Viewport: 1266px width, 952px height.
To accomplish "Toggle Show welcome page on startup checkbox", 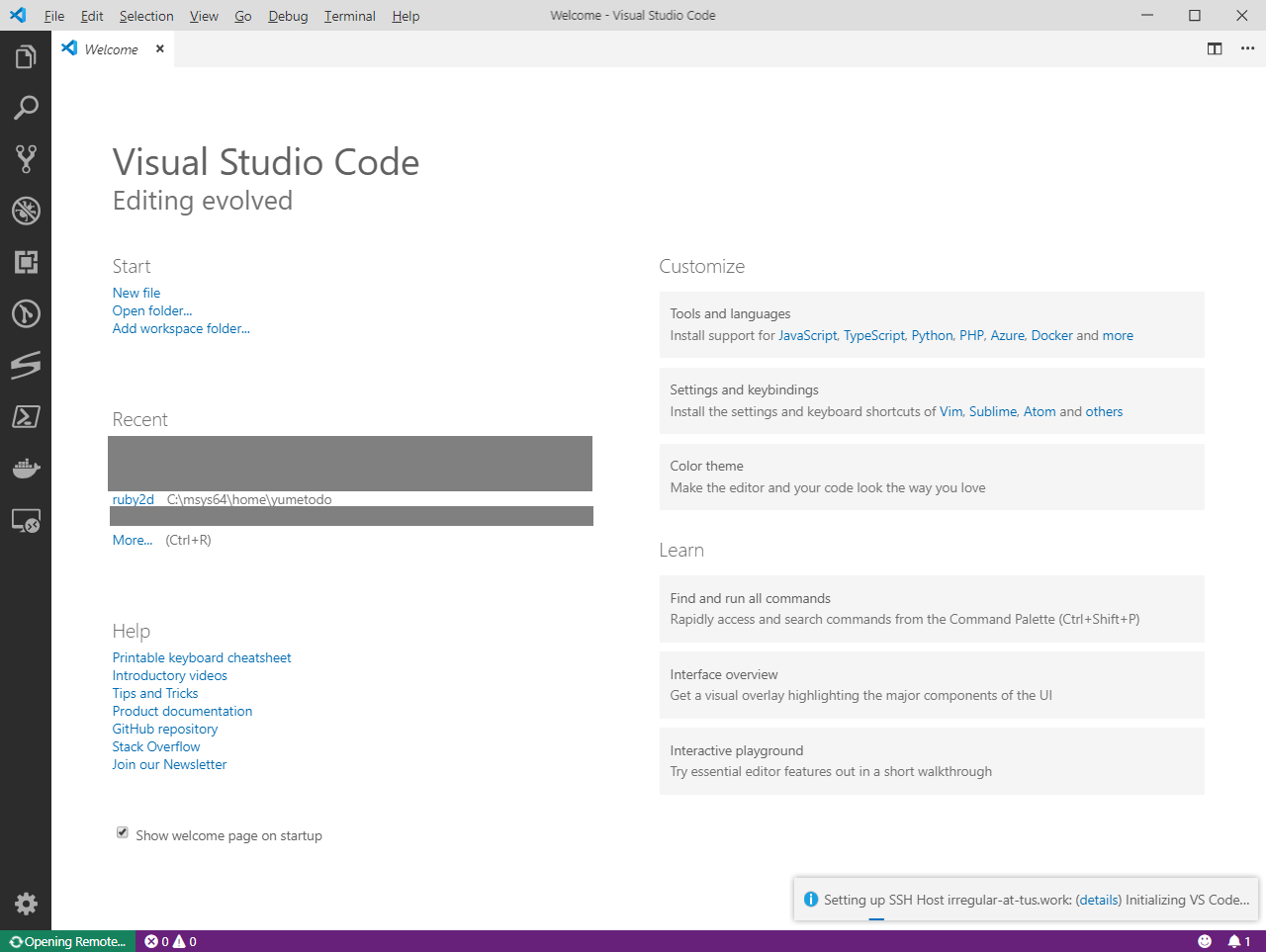I will click(123, 832).
